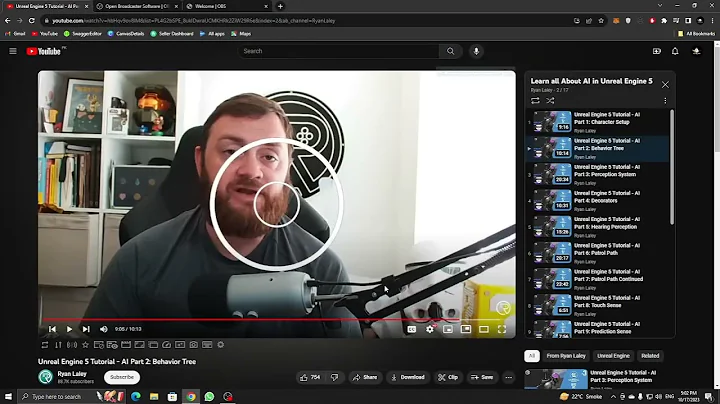Image resolution: width=720 pixels, height=404 pixels.
Task: Open playlist three-dot options menu
Action: coord(665,101)
